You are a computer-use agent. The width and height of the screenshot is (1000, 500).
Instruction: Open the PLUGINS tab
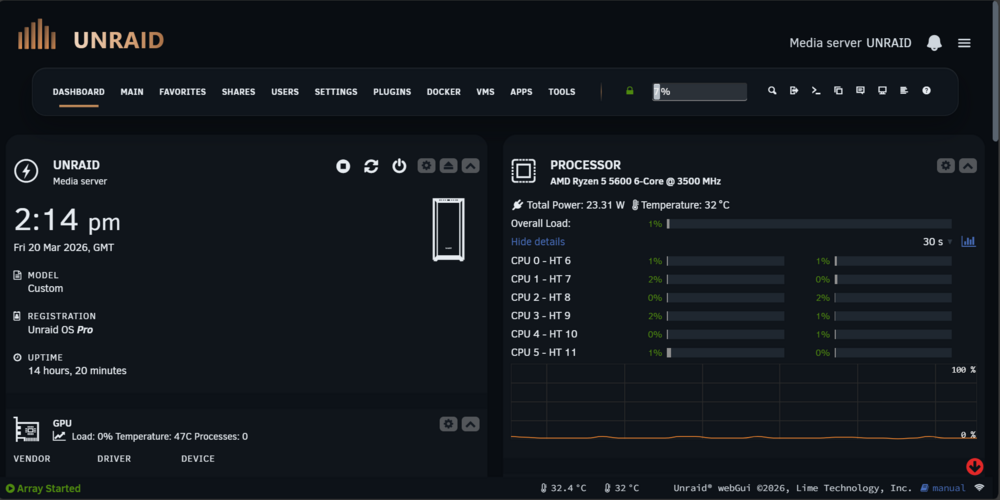(392, 92)
